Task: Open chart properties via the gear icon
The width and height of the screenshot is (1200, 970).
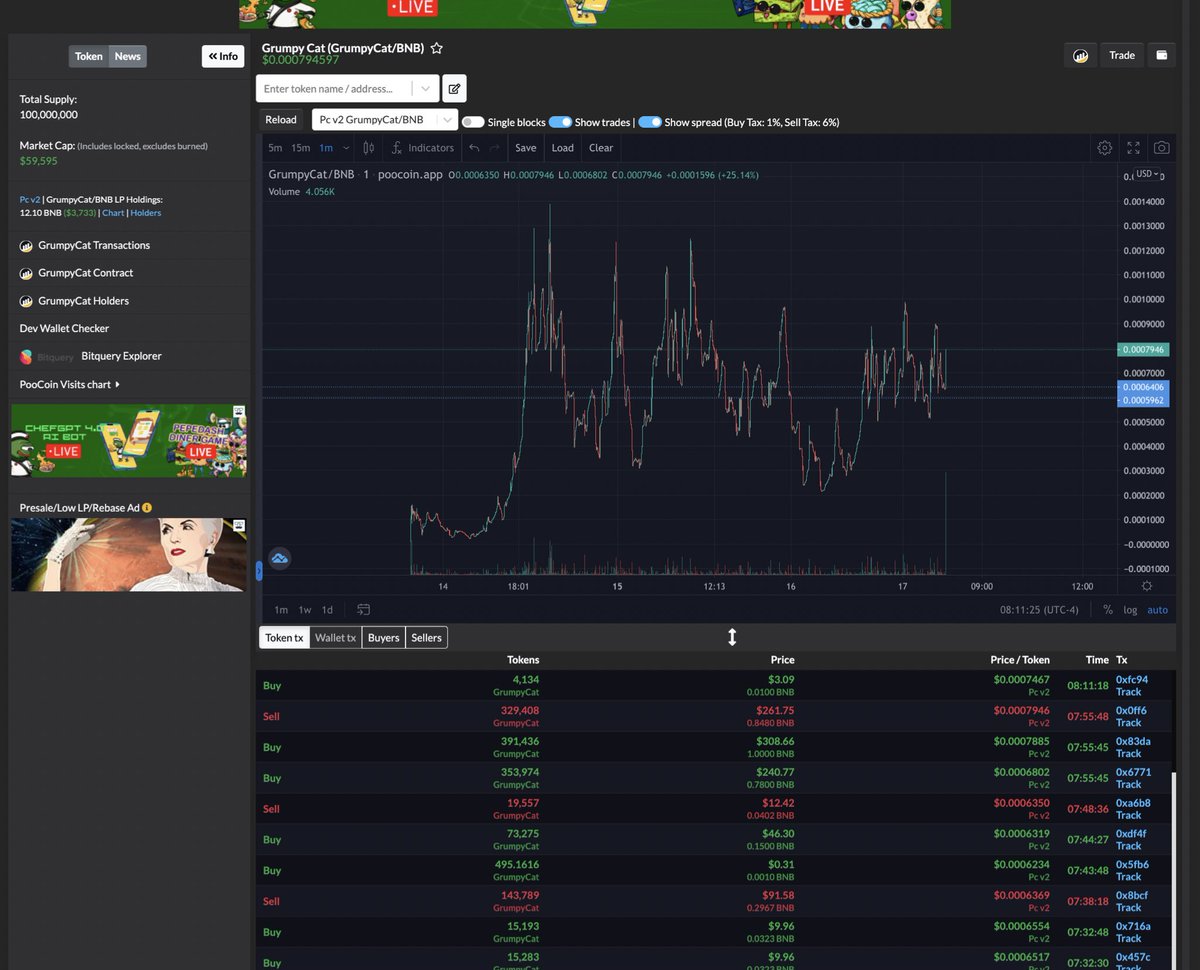Action: 1104,147
